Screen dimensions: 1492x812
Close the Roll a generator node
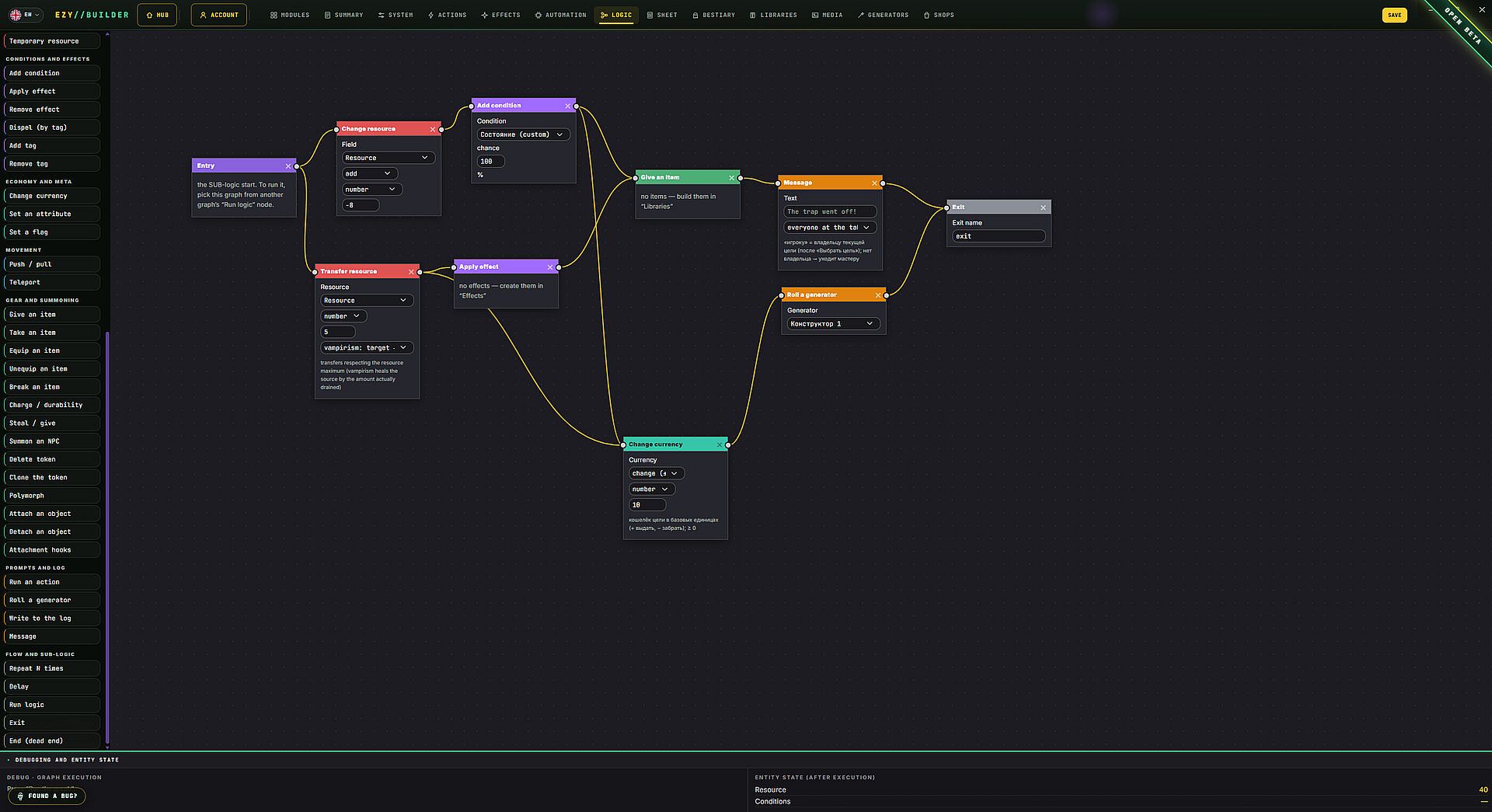coord(878,295)
